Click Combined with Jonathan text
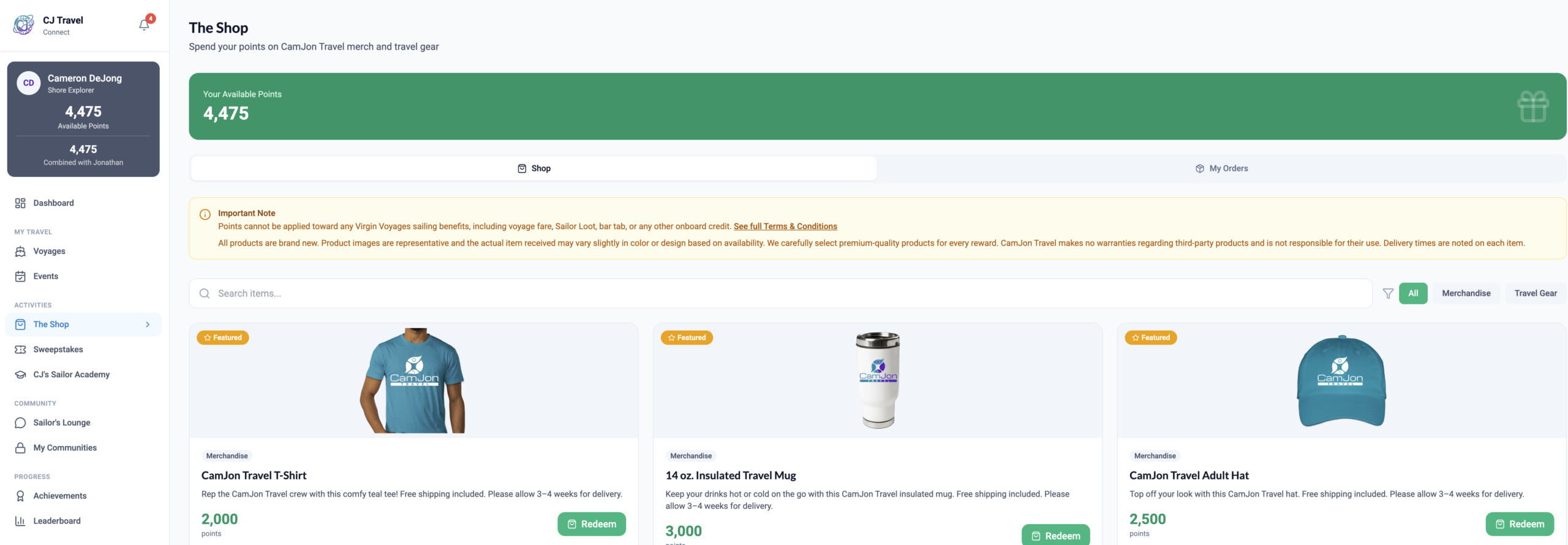1568x545 pixels. click(83, 163)
